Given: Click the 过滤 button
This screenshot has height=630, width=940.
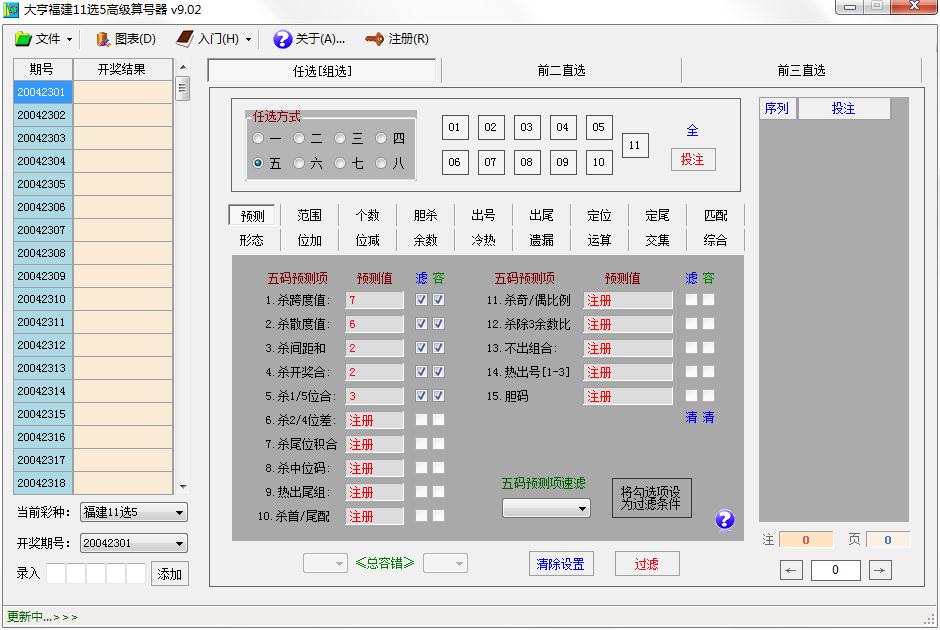Looking at the screenshot, I should pyautogui.click(x=647, y=564).
